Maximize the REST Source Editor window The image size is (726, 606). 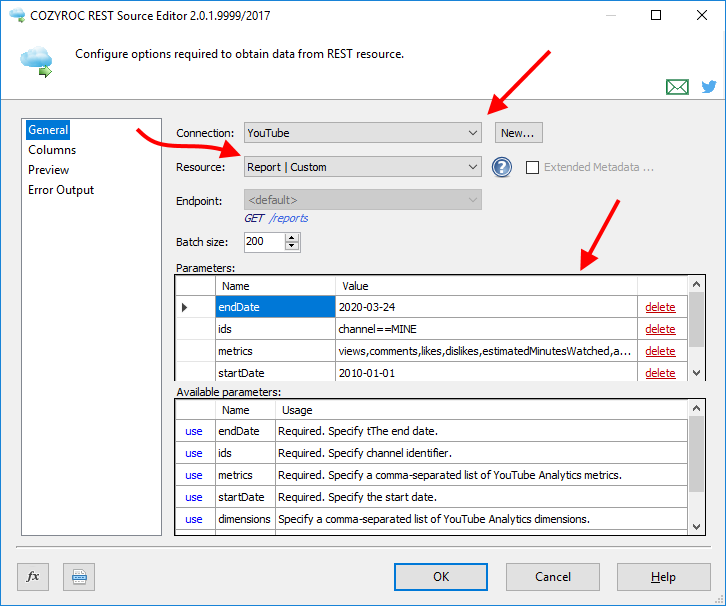click(656, 15)
